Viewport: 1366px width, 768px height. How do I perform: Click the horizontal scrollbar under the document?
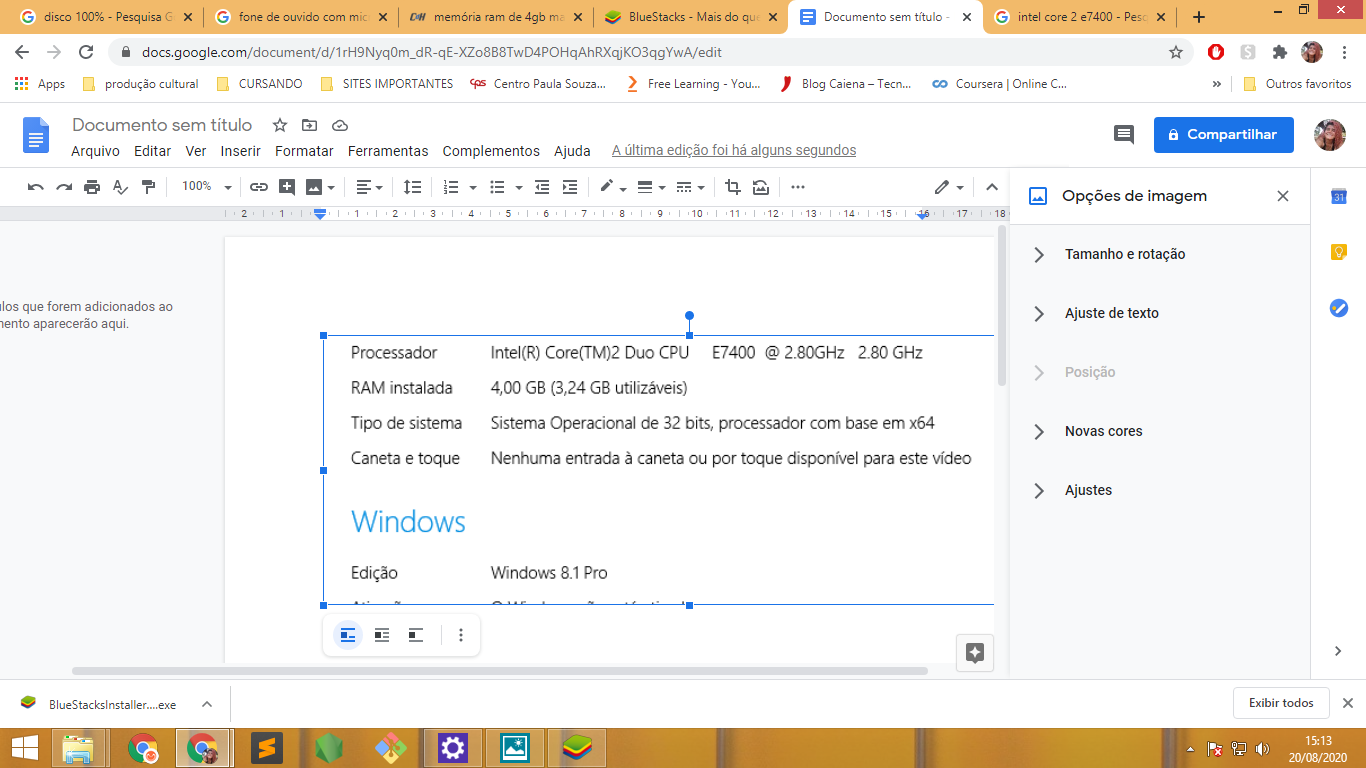(500, 671)
